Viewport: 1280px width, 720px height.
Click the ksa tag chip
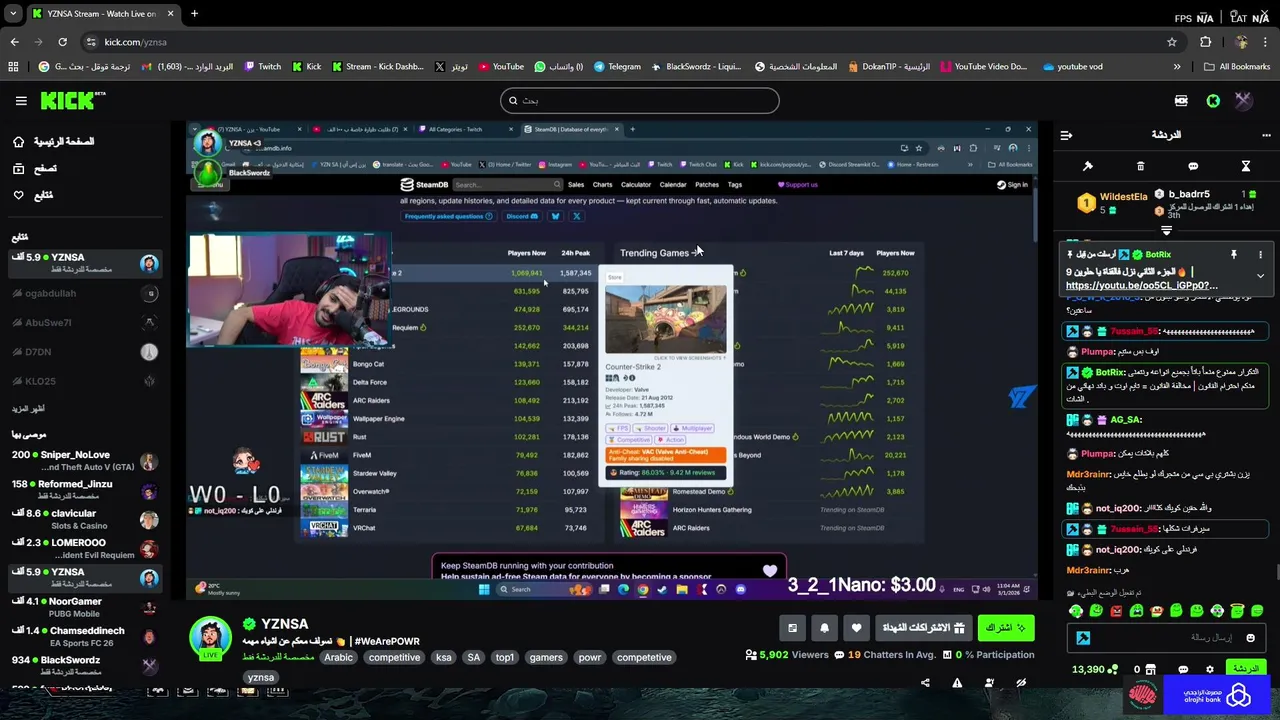point(443,658)
